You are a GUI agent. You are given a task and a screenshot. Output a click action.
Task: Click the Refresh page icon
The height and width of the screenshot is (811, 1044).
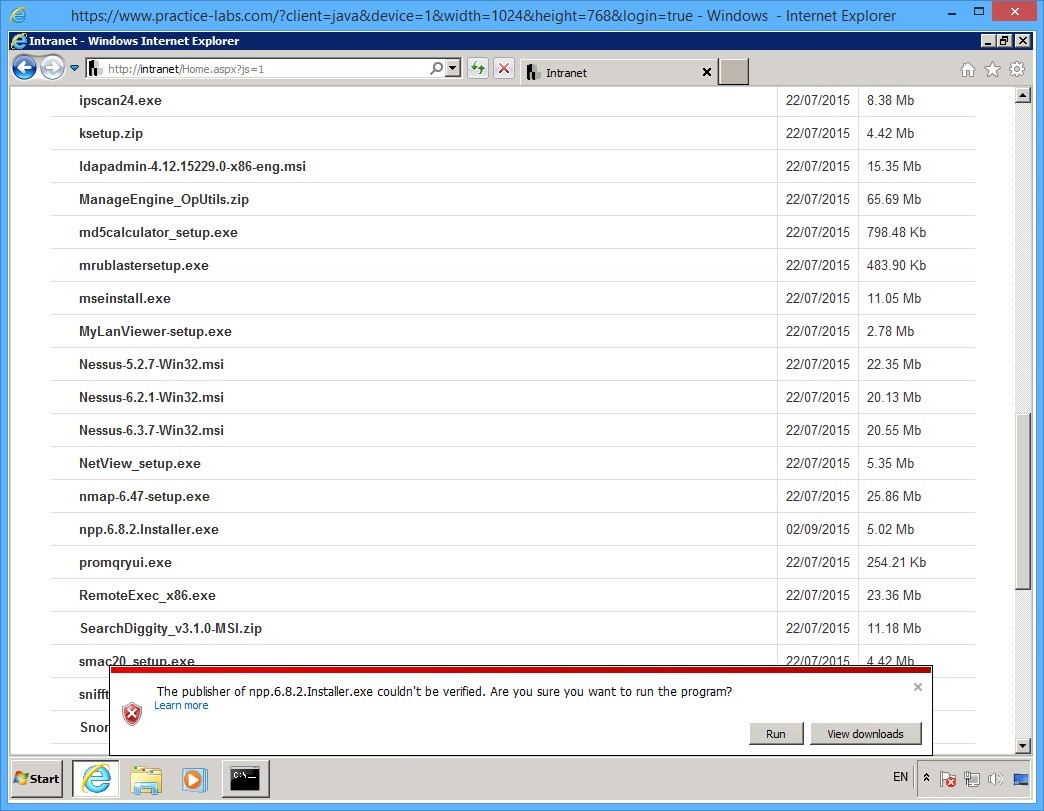tap(478, 69)
